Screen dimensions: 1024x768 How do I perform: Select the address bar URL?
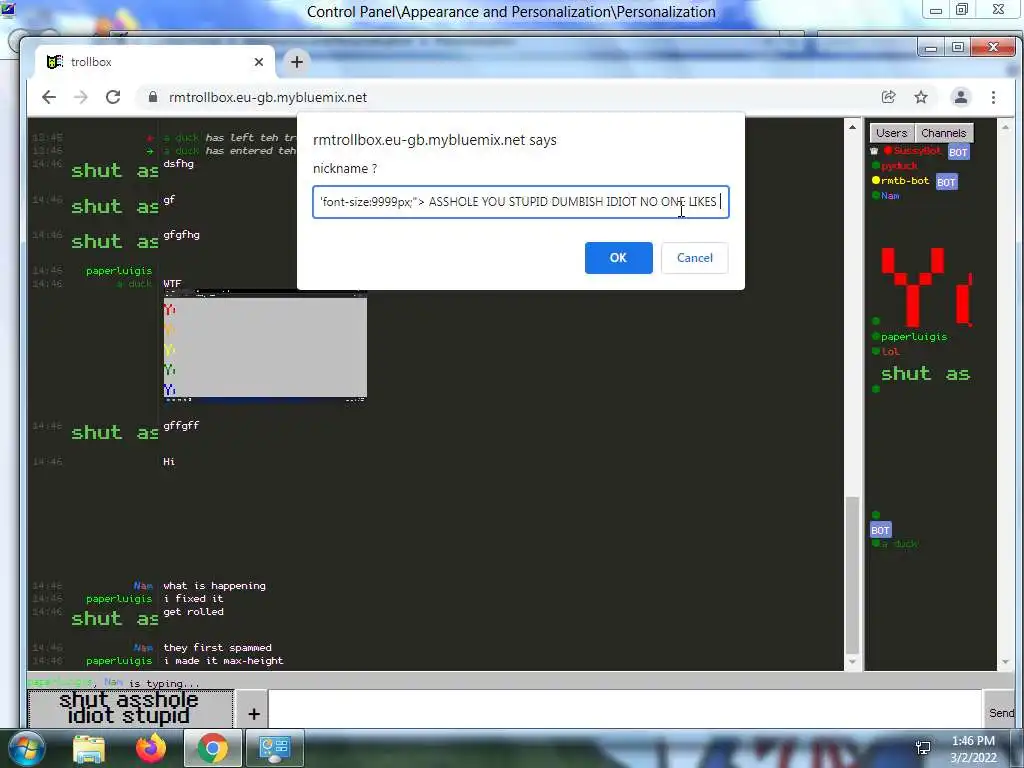268,97
